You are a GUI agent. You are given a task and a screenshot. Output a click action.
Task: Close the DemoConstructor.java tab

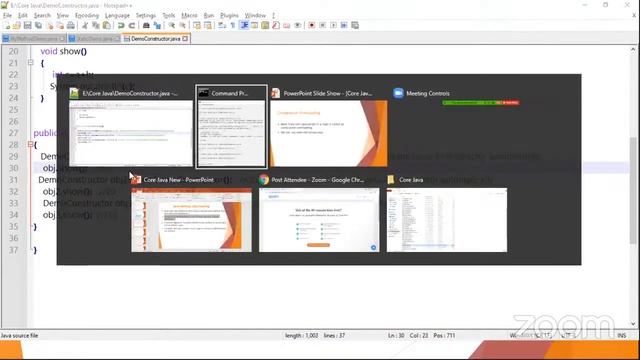point(185,39)
